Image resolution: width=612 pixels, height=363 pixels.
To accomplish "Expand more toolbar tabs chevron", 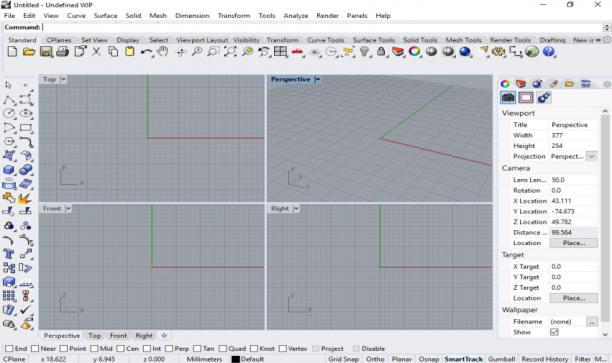I will (598, 40).
